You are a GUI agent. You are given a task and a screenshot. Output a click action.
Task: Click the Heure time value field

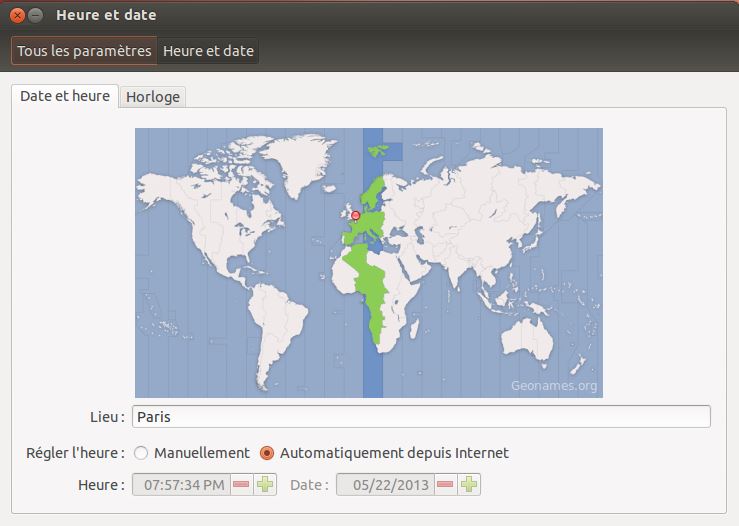point(182,485)
